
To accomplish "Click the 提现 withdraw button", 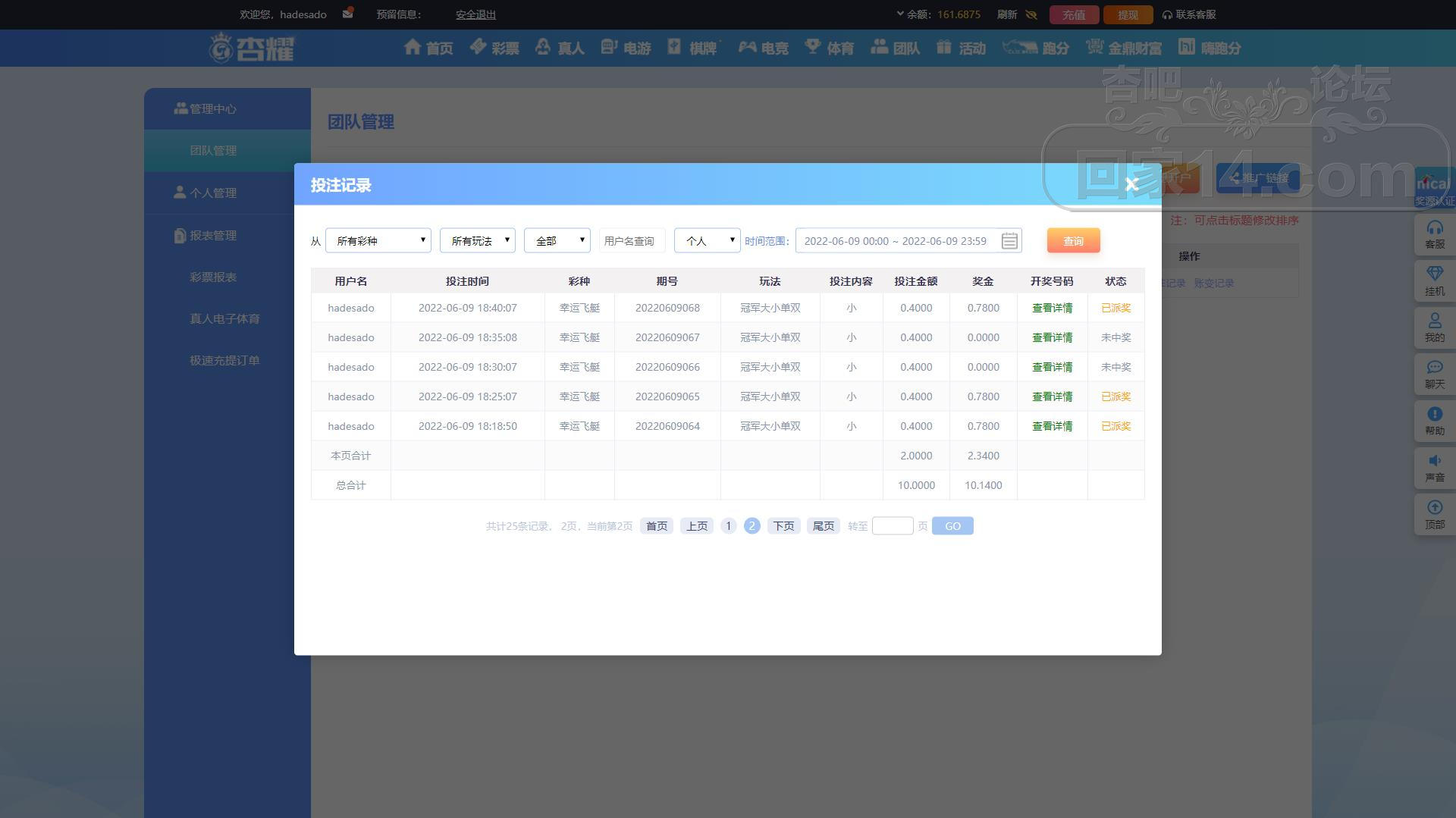I will (x=1128, y=14).
